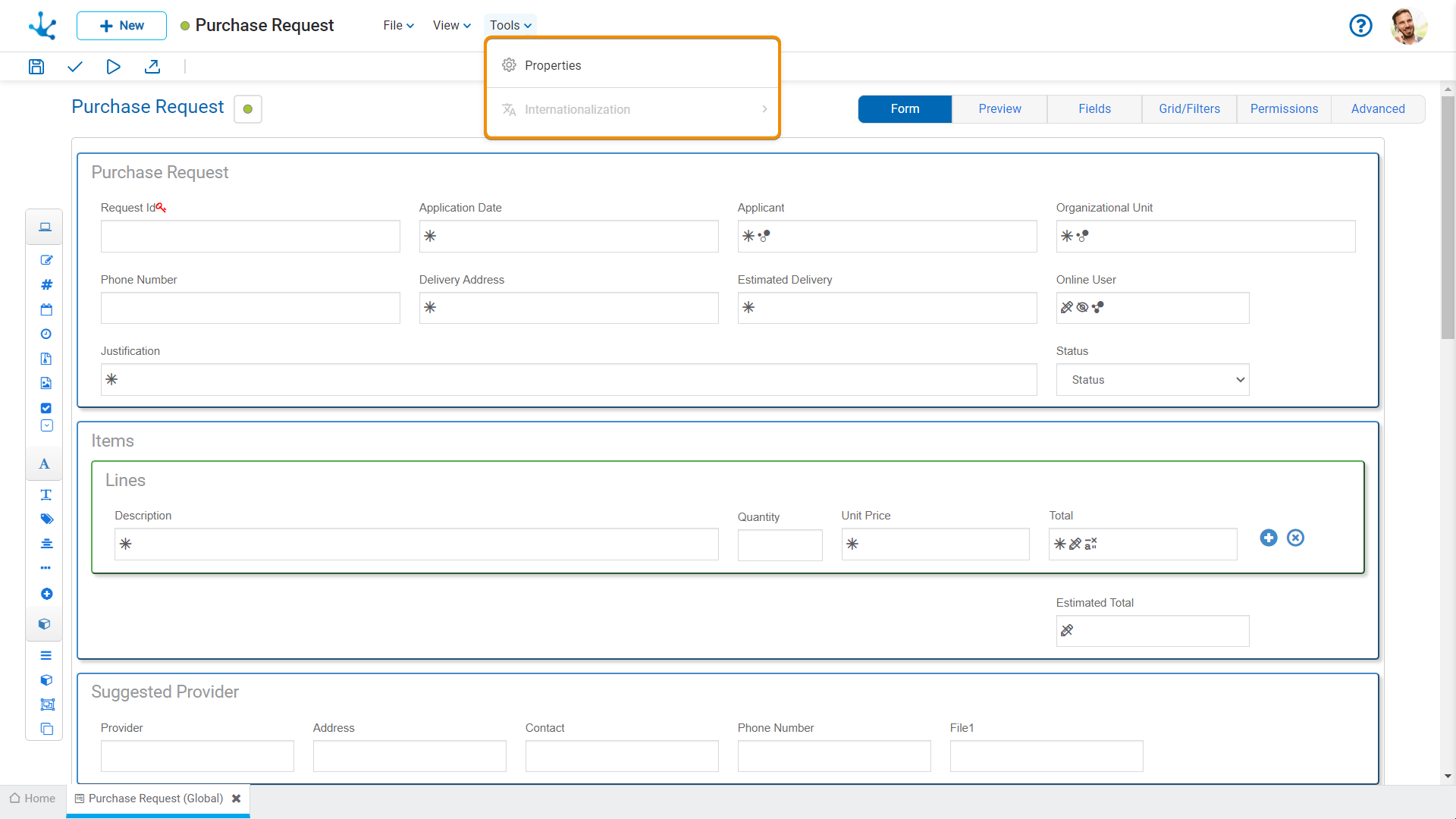Select the checkbox field tool in sidebar
Viewport: 1456px width, 819px height.
click(x=46, y=408)
